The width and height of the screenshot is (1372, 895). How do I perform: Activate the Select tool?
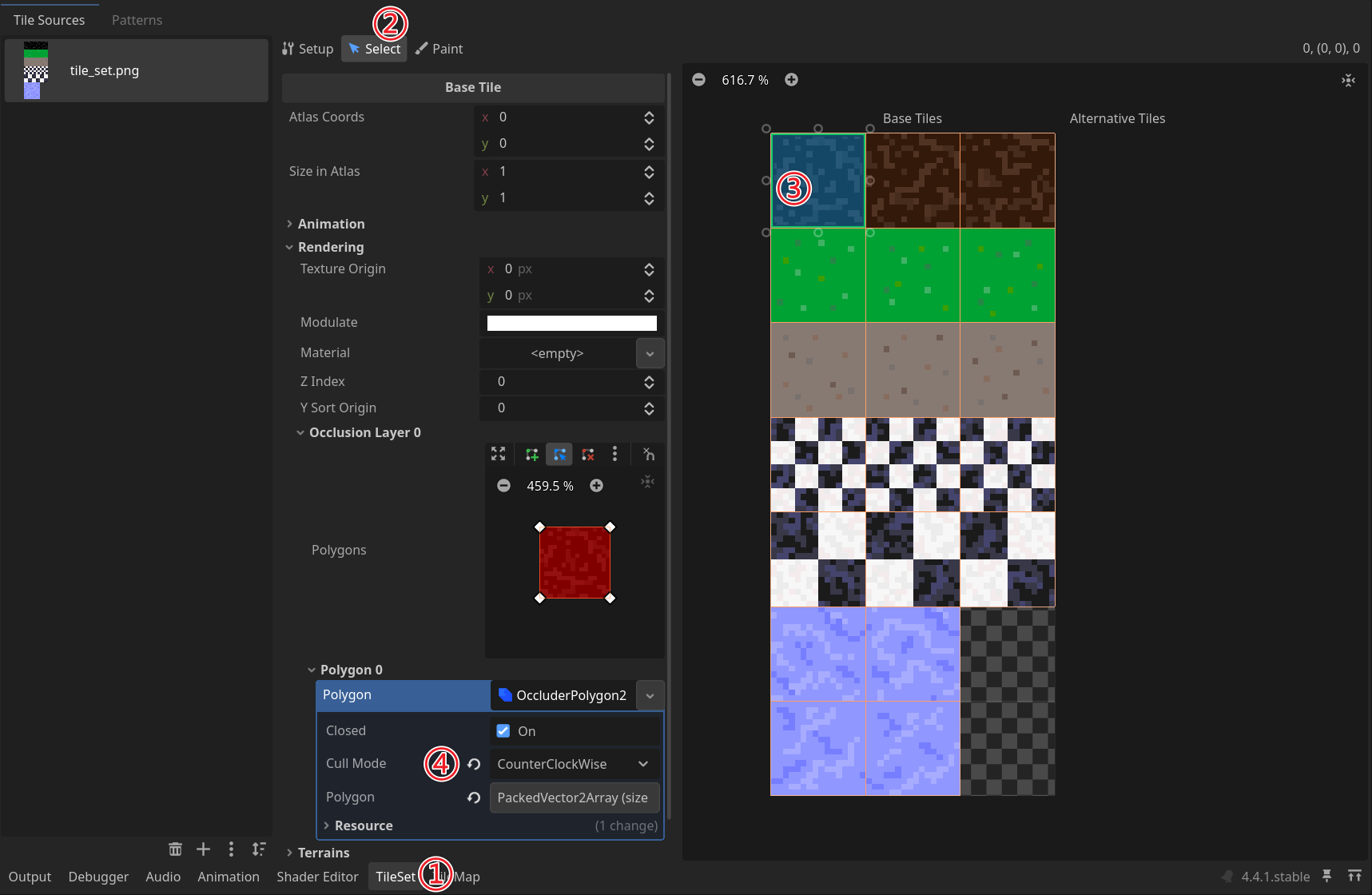pos(374,49)
